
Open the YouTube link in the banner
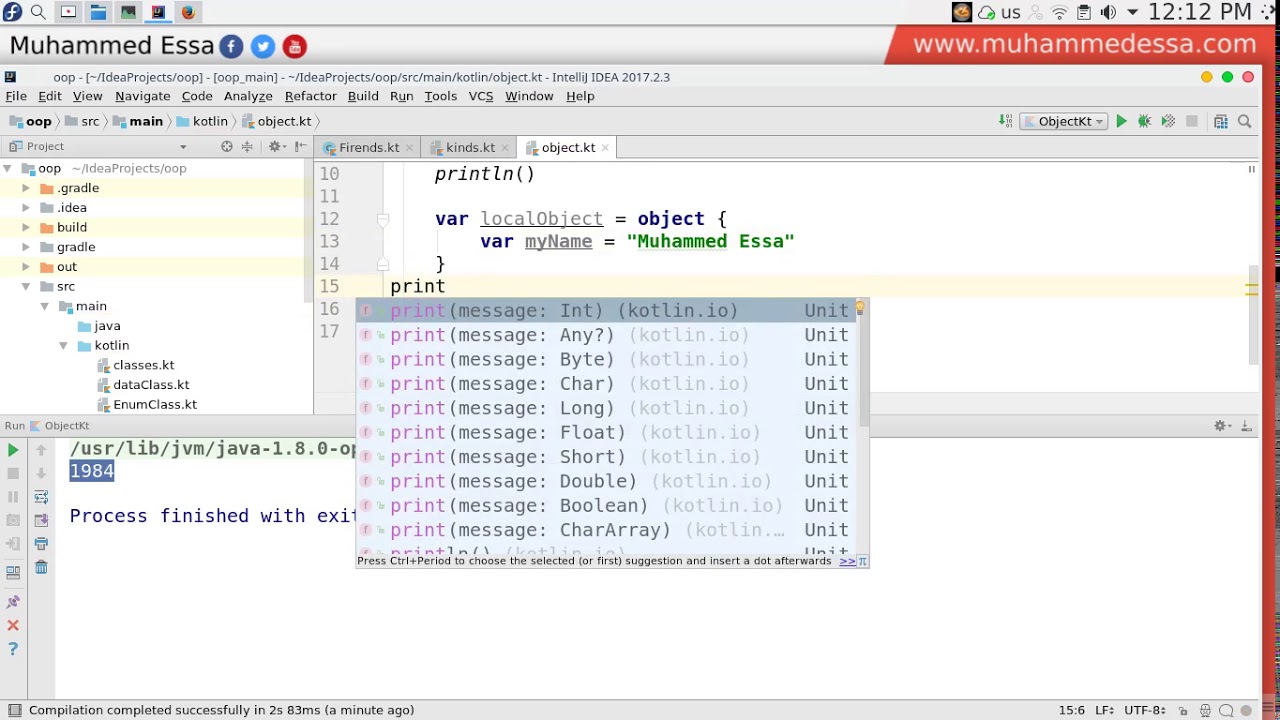294,46
